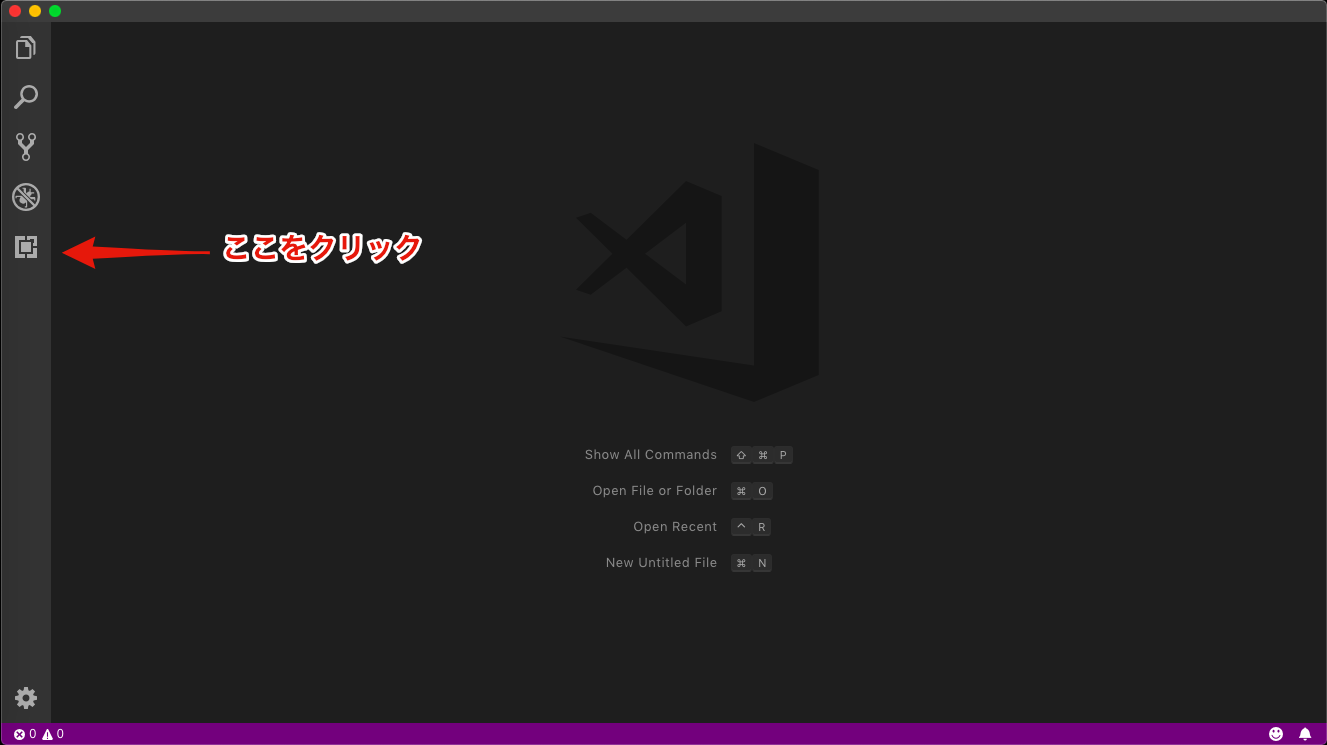Click the R key hint for Open Recent
Viewport: 1327px width, 745px height.
click(x=762, y=527)
